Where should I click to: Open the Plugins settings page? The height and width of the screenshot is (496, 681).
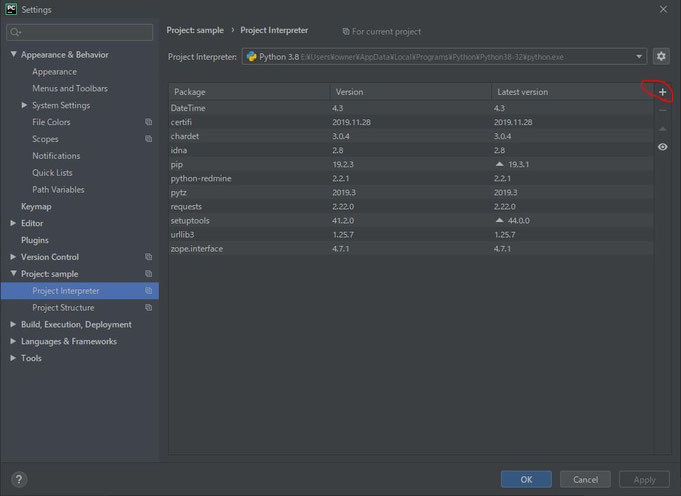[x=35, y=240]
